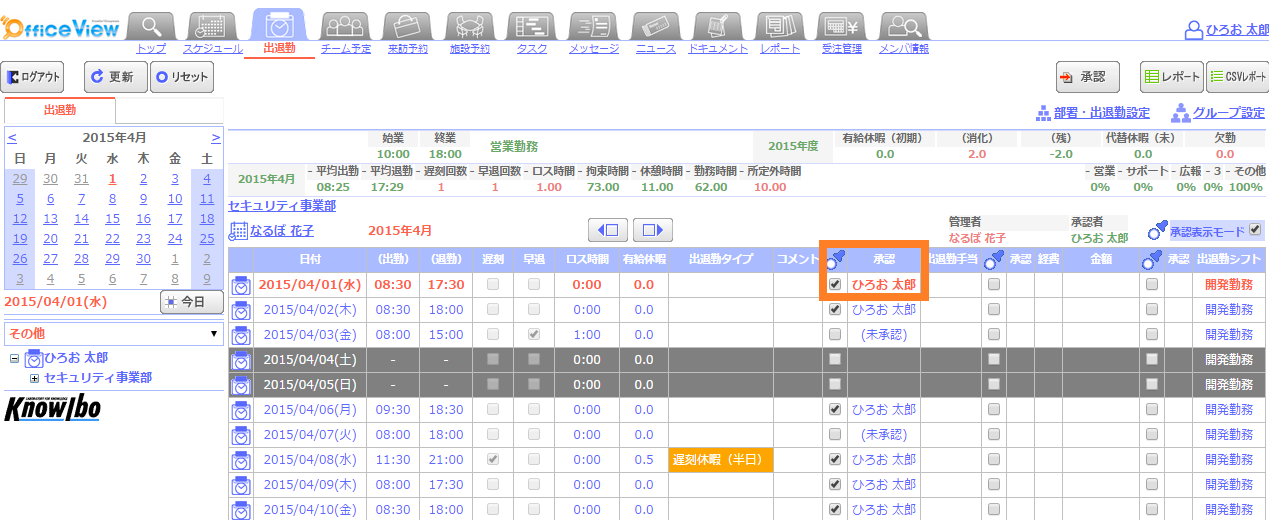Go to previous month in mini calendar

tap(12, 138)
